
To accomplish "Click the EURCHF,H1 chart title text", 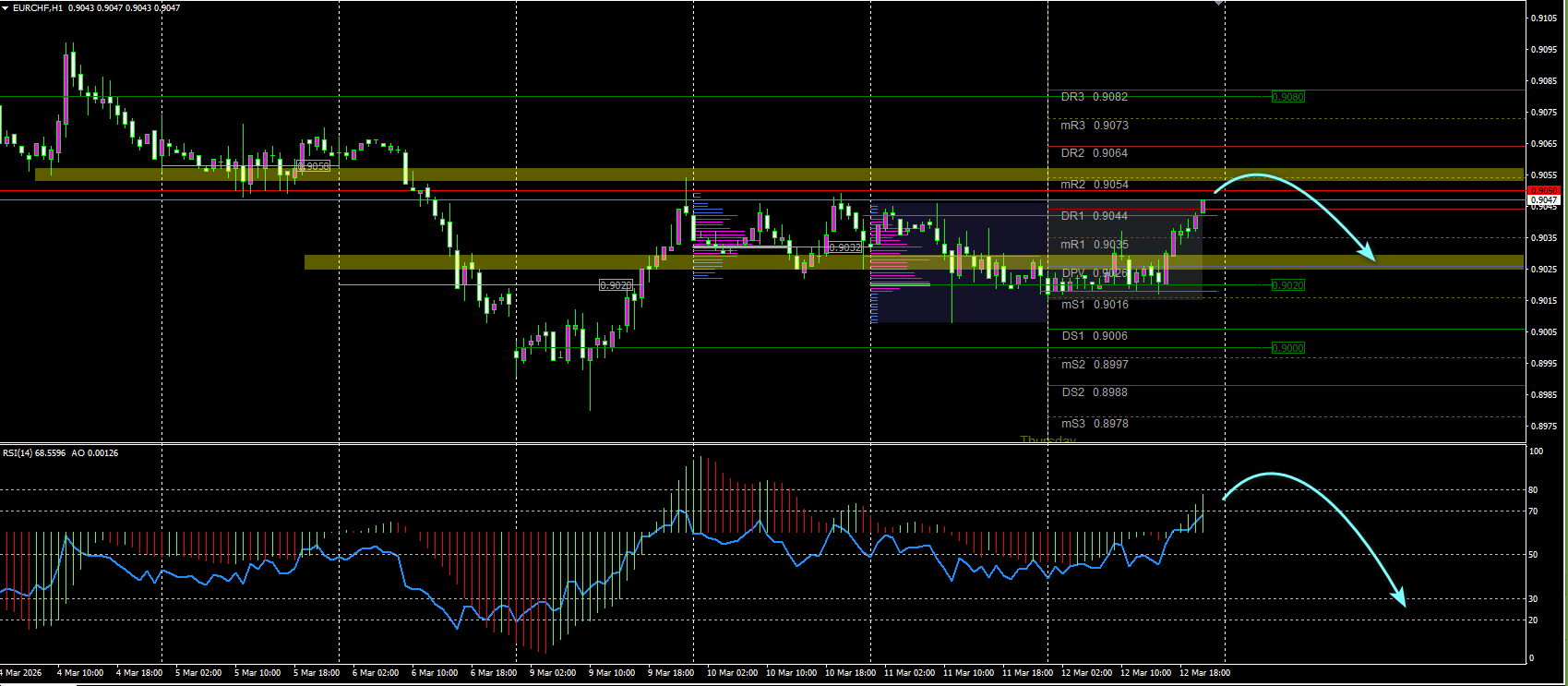I will [38, 7].
